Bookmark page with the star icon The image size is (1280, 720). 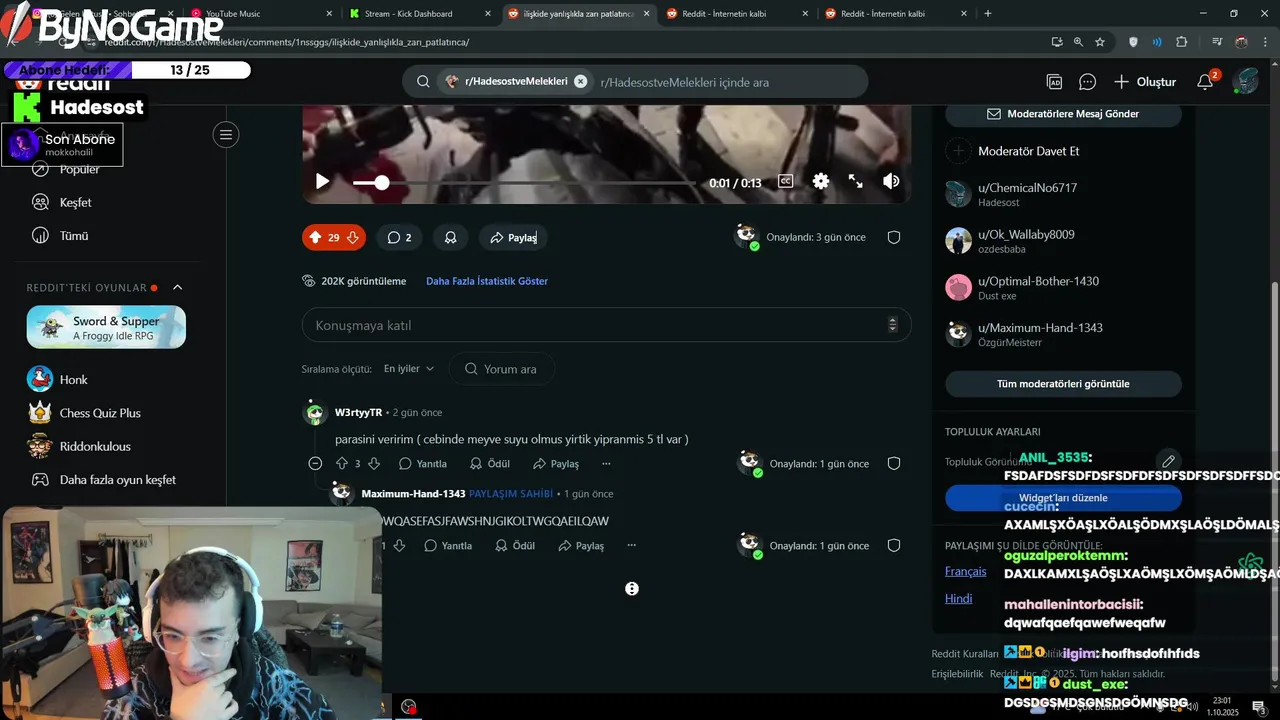pyautogui.click(x=1100, y=42)
